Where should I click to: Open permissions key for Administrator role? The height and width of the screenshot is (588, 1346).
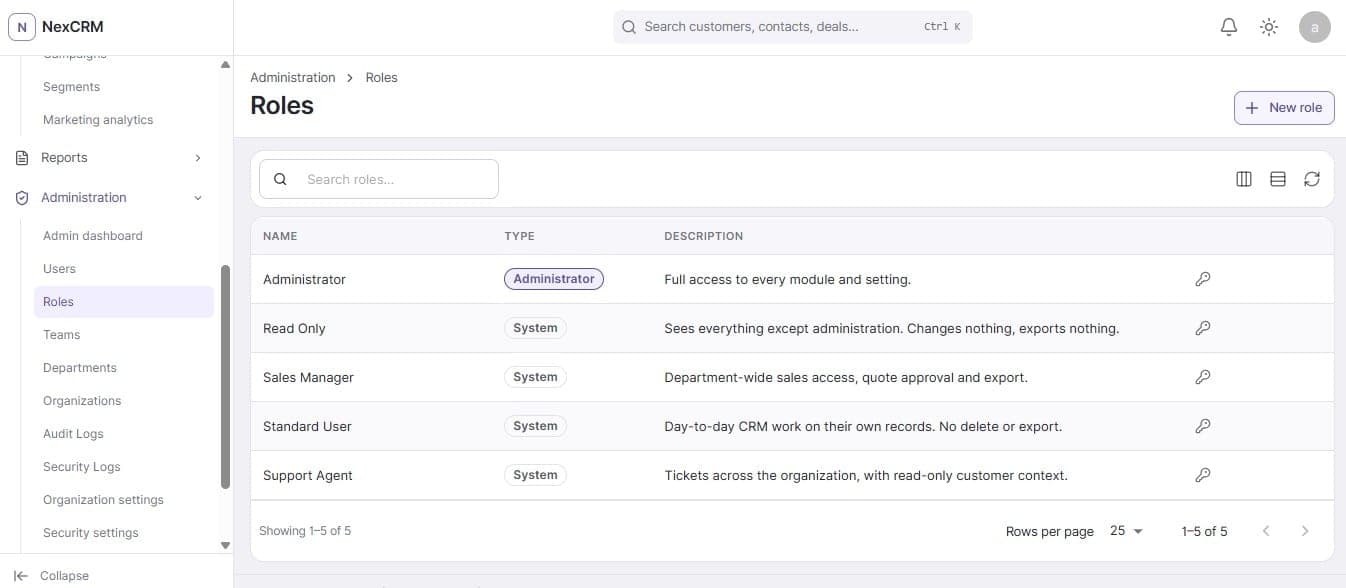point(1203,279)
